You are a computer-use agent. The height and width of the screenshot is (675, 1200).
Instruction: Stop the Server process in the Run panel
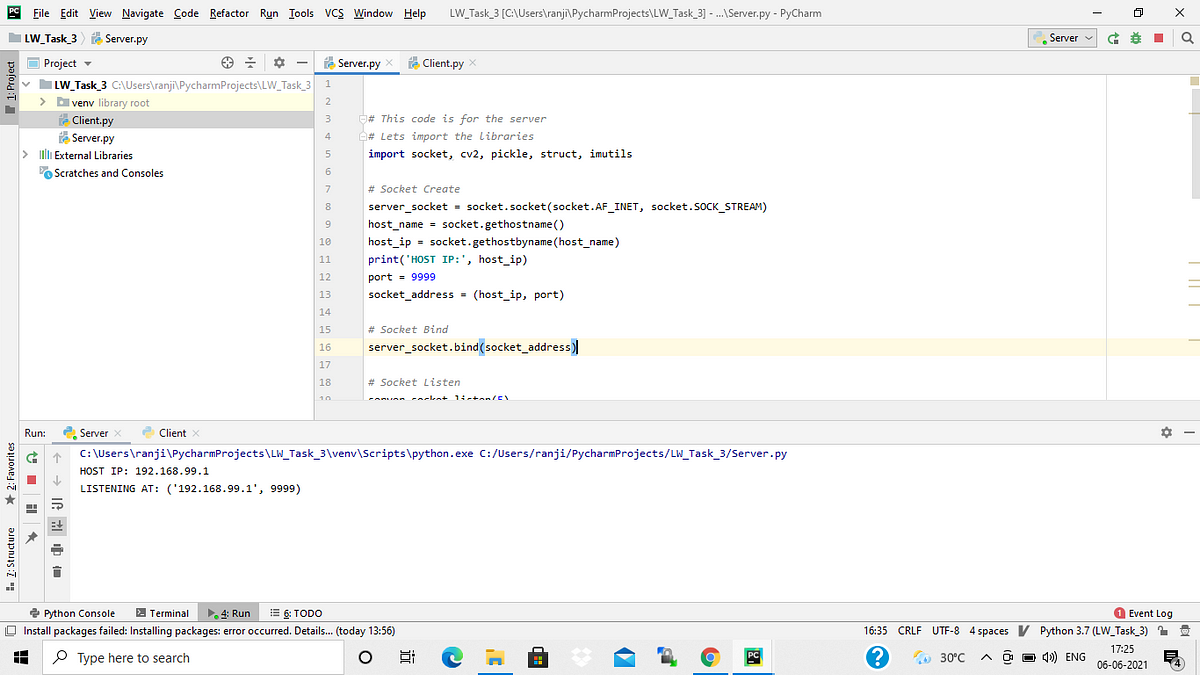pos(32,480)
